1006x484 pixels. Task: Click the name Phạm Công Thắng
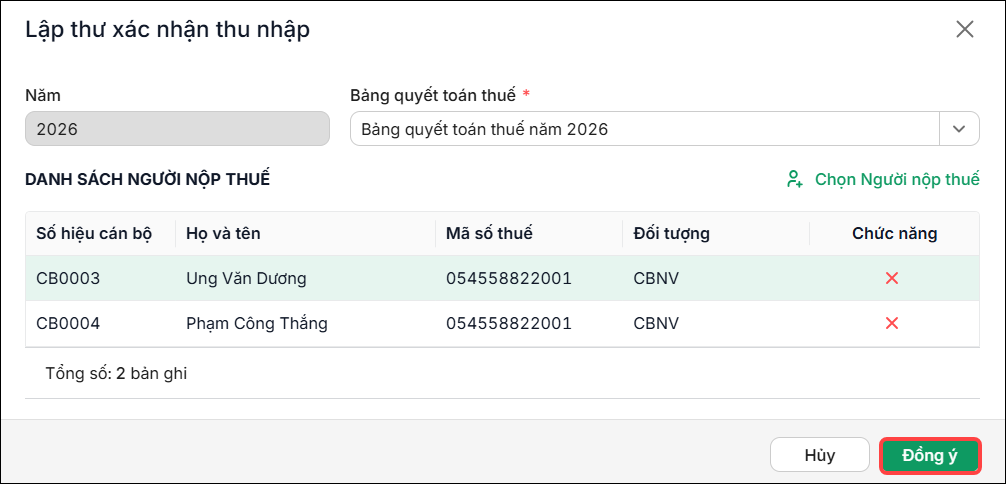click(257, 324)
